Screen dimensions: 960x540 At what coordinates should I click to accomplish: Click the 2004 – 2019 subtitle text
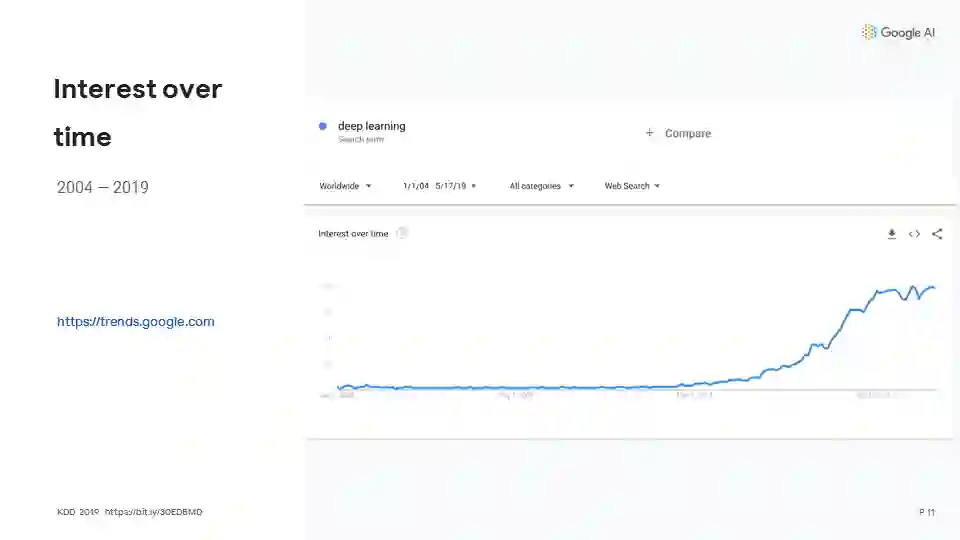tap(102, 187)
